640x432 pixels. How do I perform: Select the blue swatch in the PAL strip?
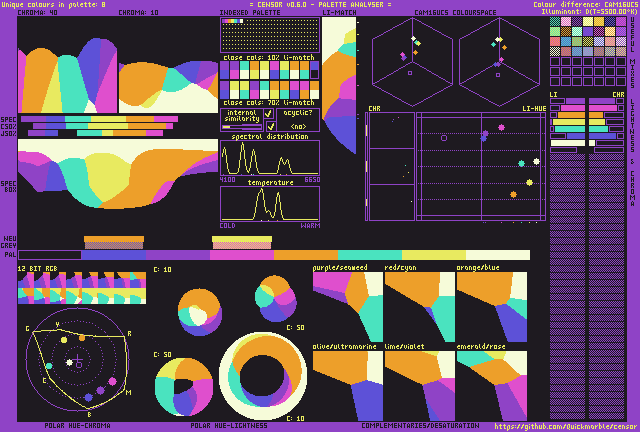(x=114, y=255)
